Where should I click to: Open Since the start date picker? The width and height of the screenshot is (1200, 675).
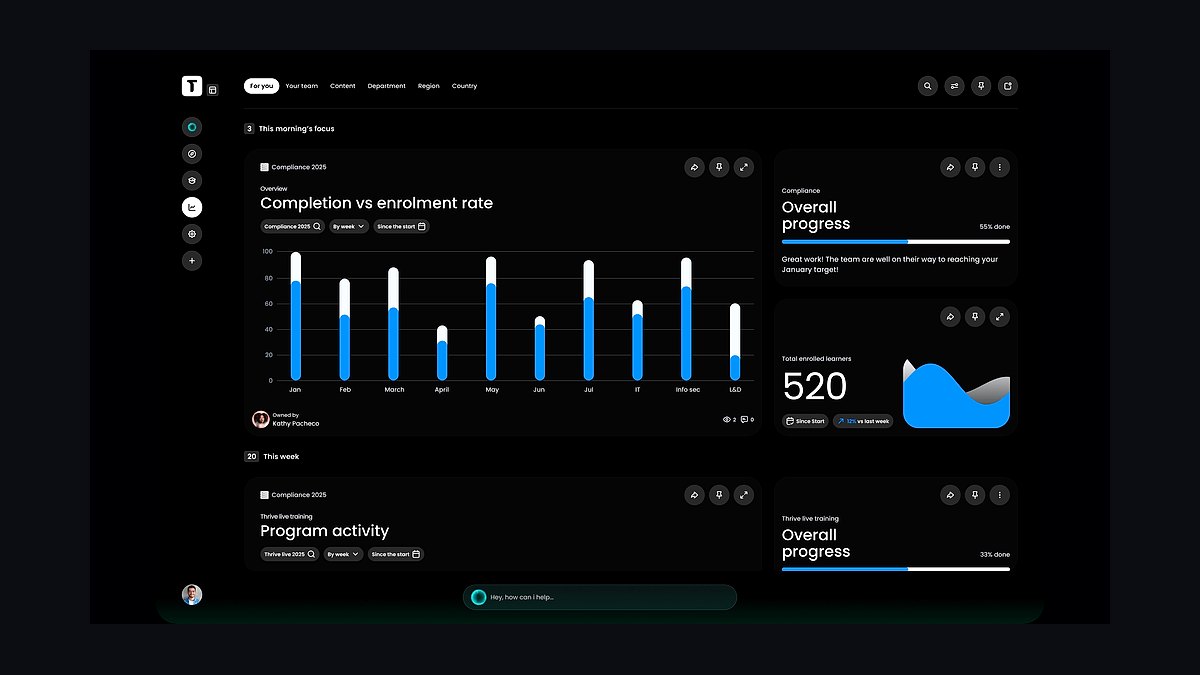[x=401, y=227]
